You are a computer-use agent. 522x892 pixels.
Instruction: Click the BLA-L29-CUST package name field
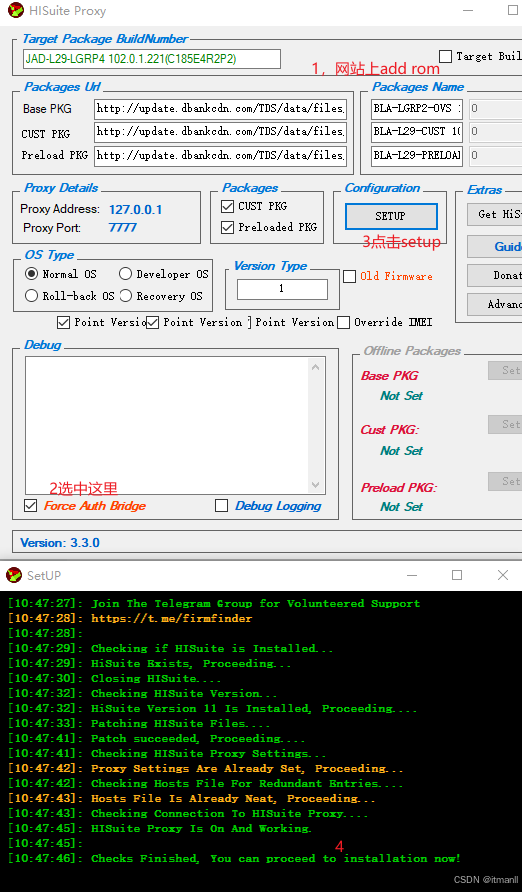tap(417, 131)
